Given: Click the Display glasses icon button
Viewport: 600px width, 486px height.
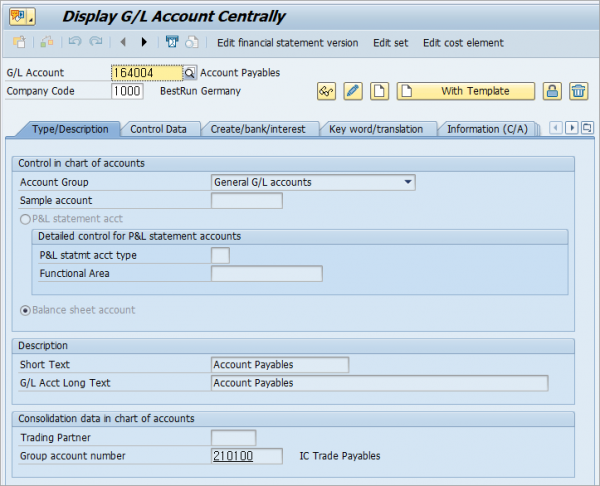Looking at the screenshot, I should 326,91.
